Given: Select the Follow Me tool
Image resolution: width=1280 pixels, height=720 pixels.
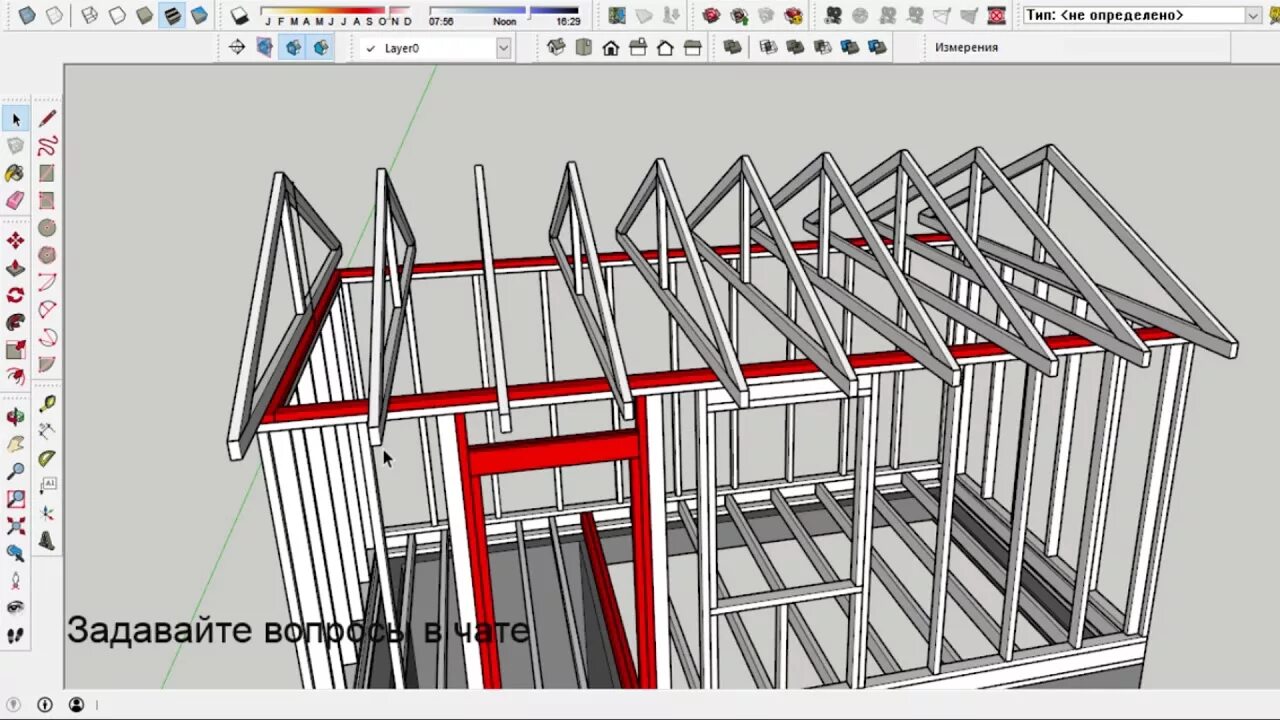Looking at the screenshot, I should (16, 322).
